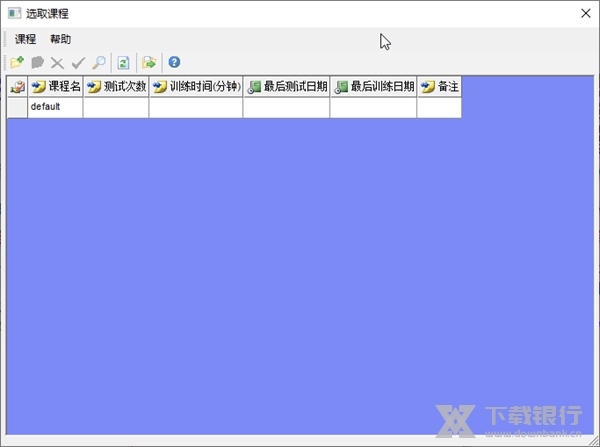Click the checkmark confirm toolbar icon
600x447 pixels.
coord(78,62)
